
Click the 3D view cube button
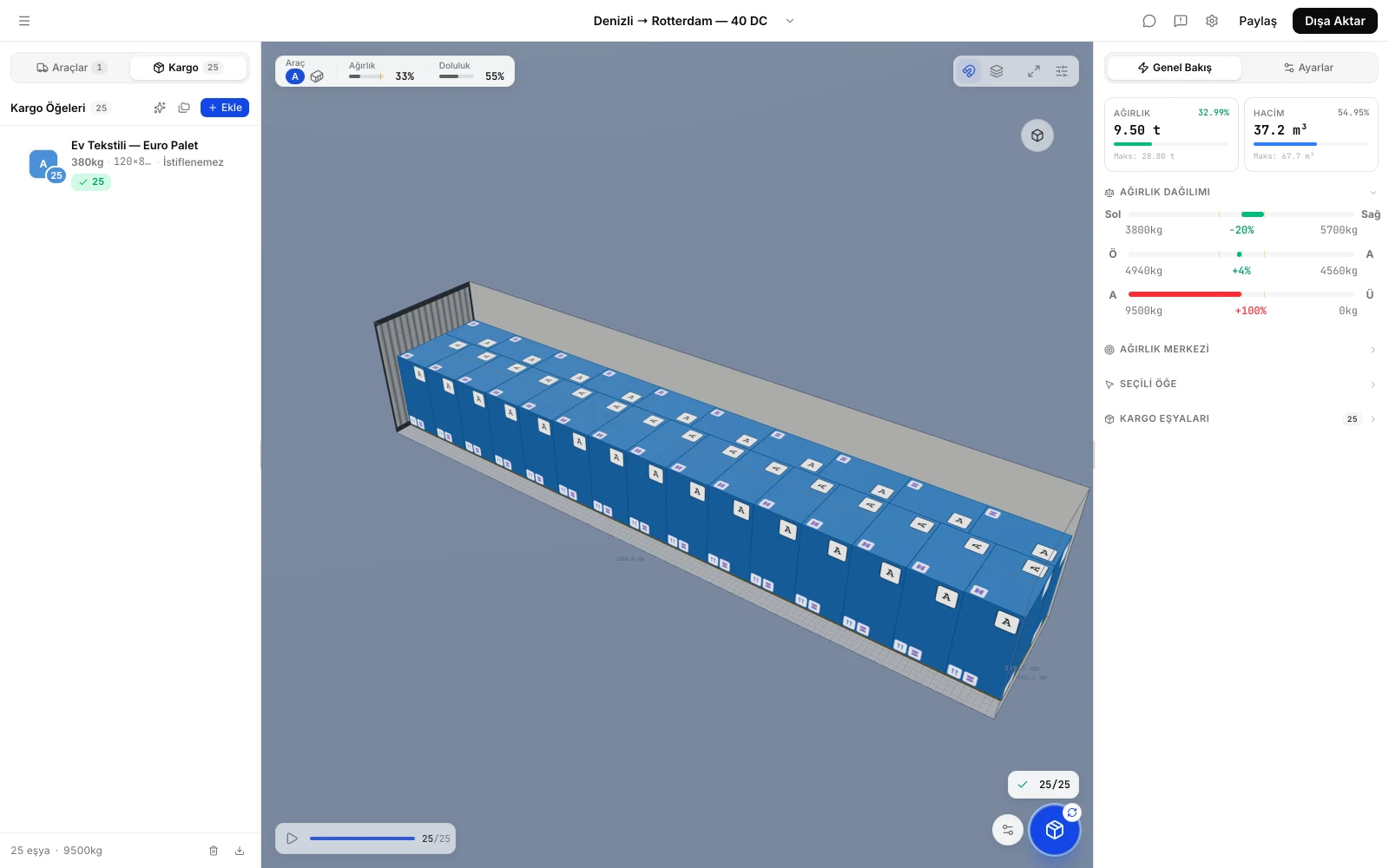click(1037, 135)
